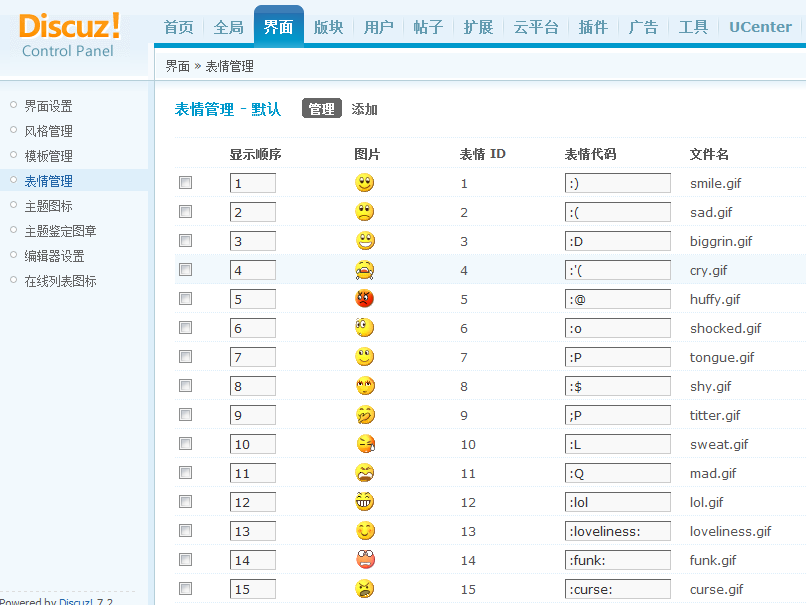Open 主题鉴定图章 in the sidebar
Screen dimensions: 806x605
tap(60, 231)
